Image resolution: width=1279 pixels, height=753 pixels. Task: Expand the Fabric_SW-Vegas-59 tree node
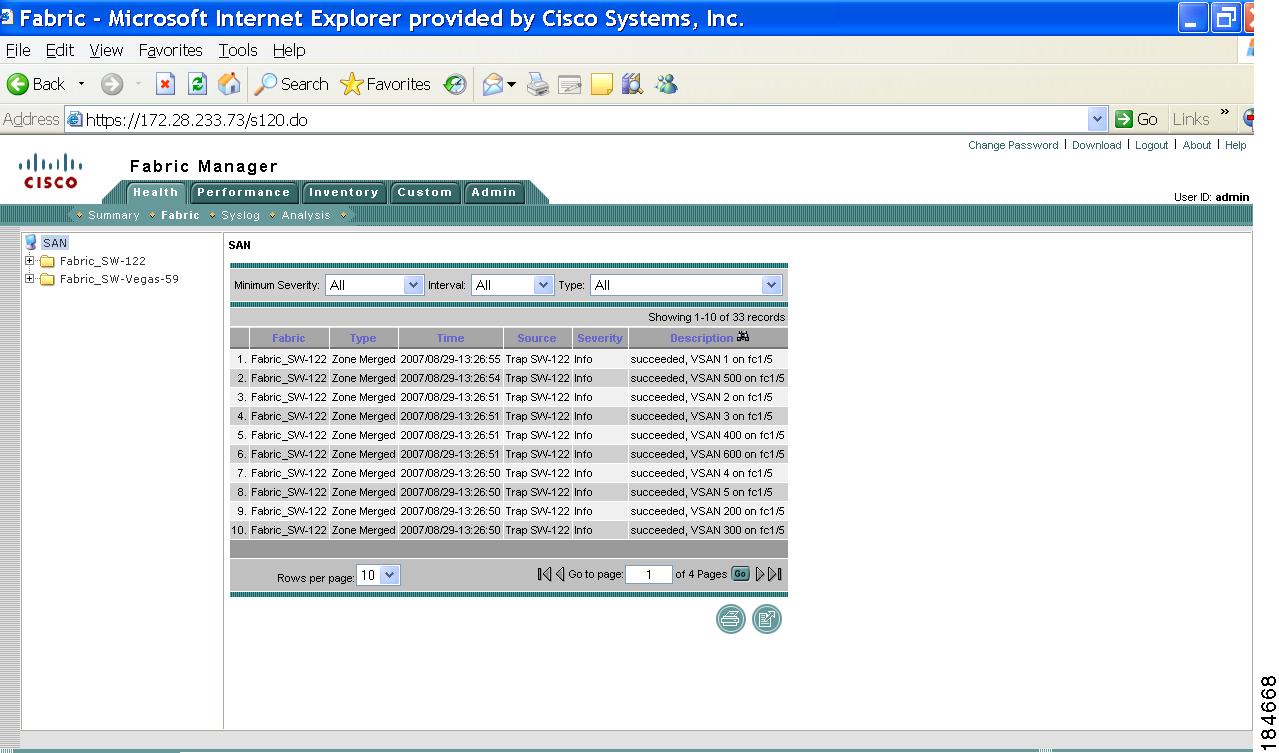click(x=30, y=279)
